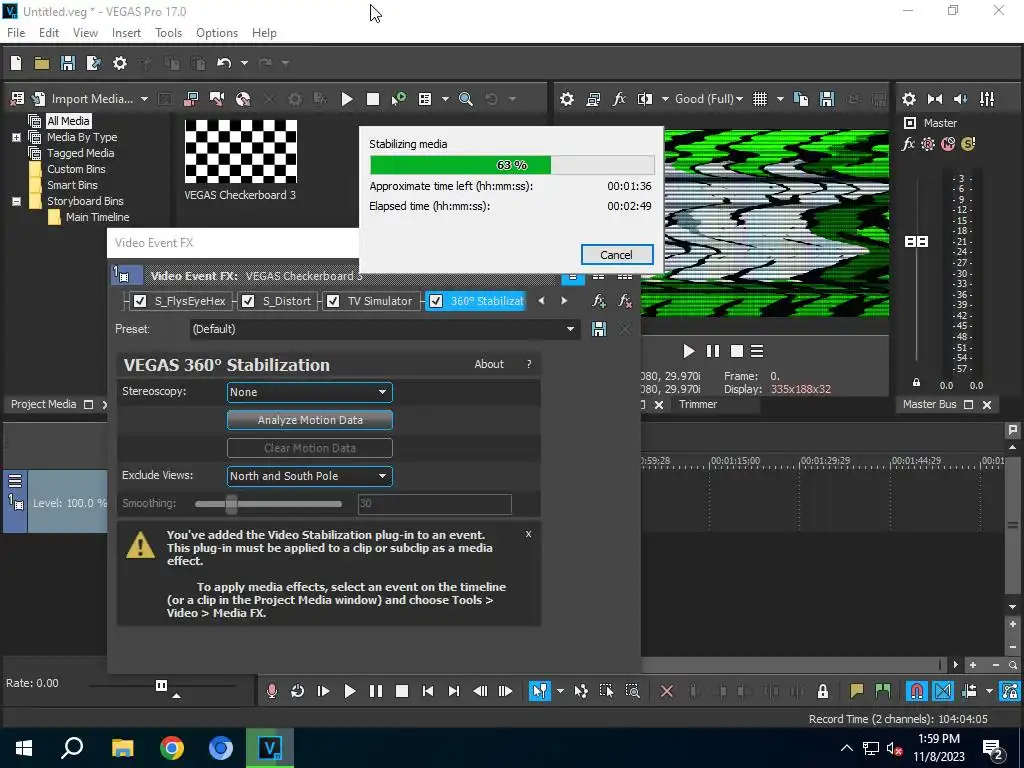
Task: Remove selected plug-in icon in Video Event FX
Action: (625, 301)
